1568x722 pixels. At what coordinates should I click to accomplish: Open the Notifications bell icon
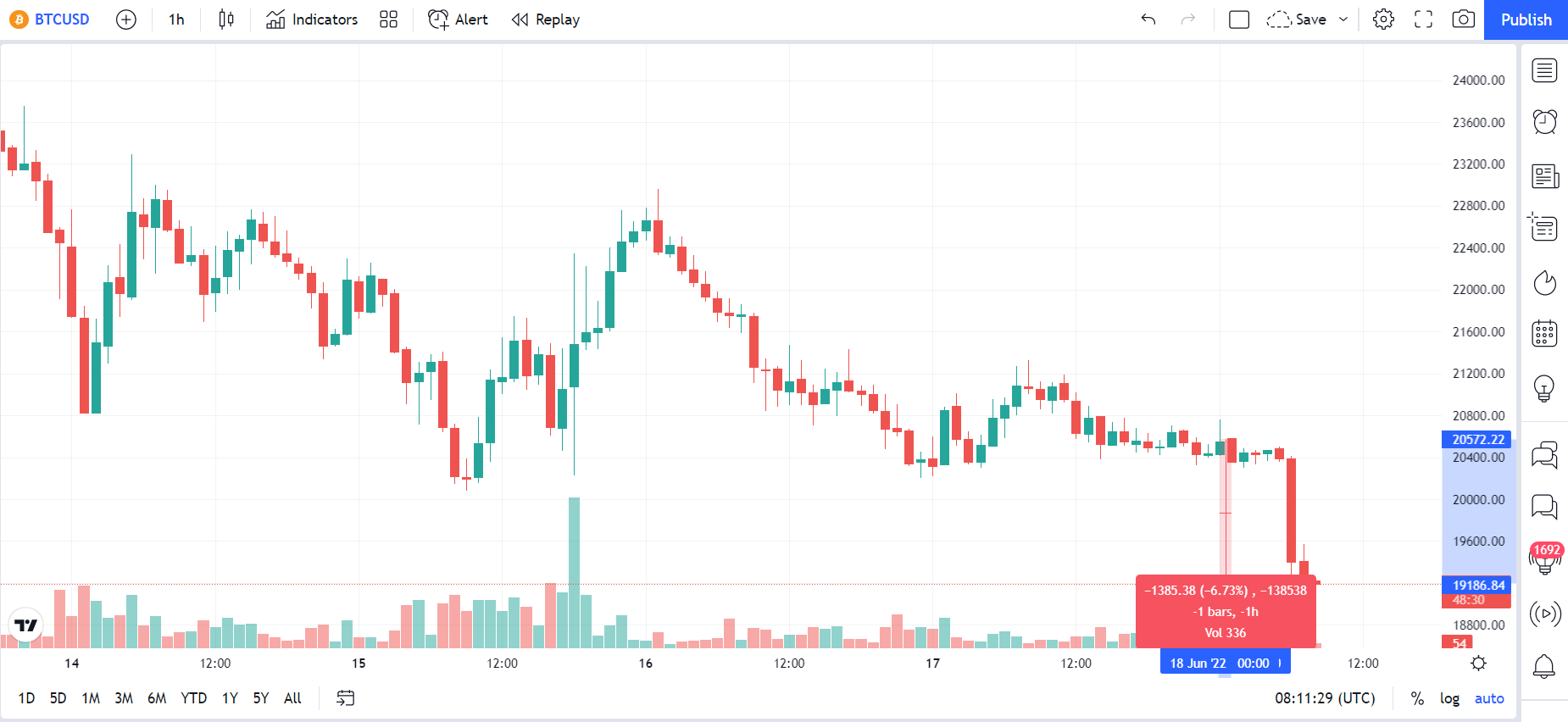pos(1544,666)
